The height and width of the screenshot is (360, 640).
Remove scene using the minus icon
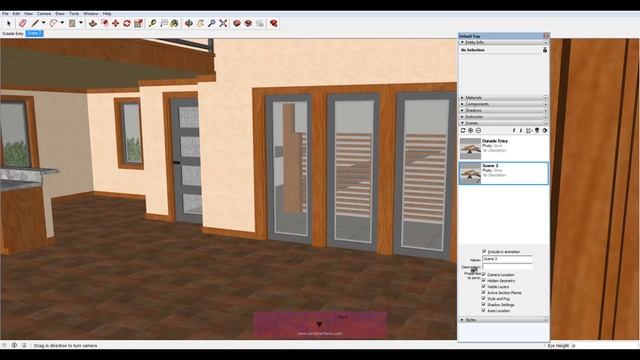(x=478, y=130)
